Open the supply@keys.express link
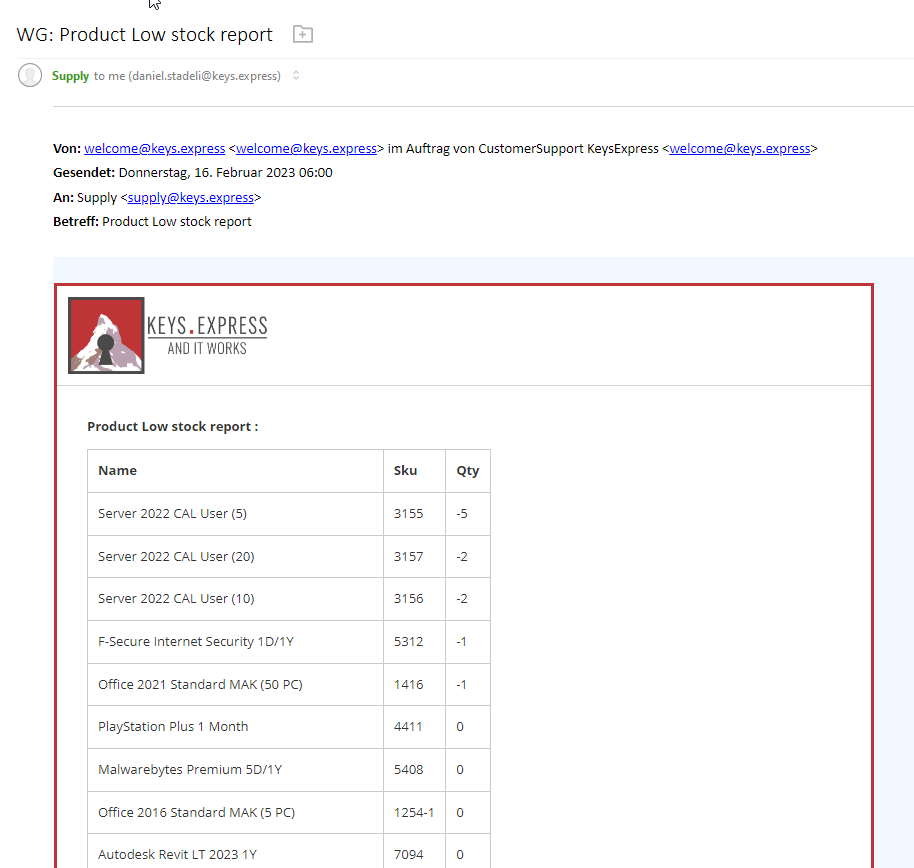Viewport: 914px width, 868px height. (190, 198)
